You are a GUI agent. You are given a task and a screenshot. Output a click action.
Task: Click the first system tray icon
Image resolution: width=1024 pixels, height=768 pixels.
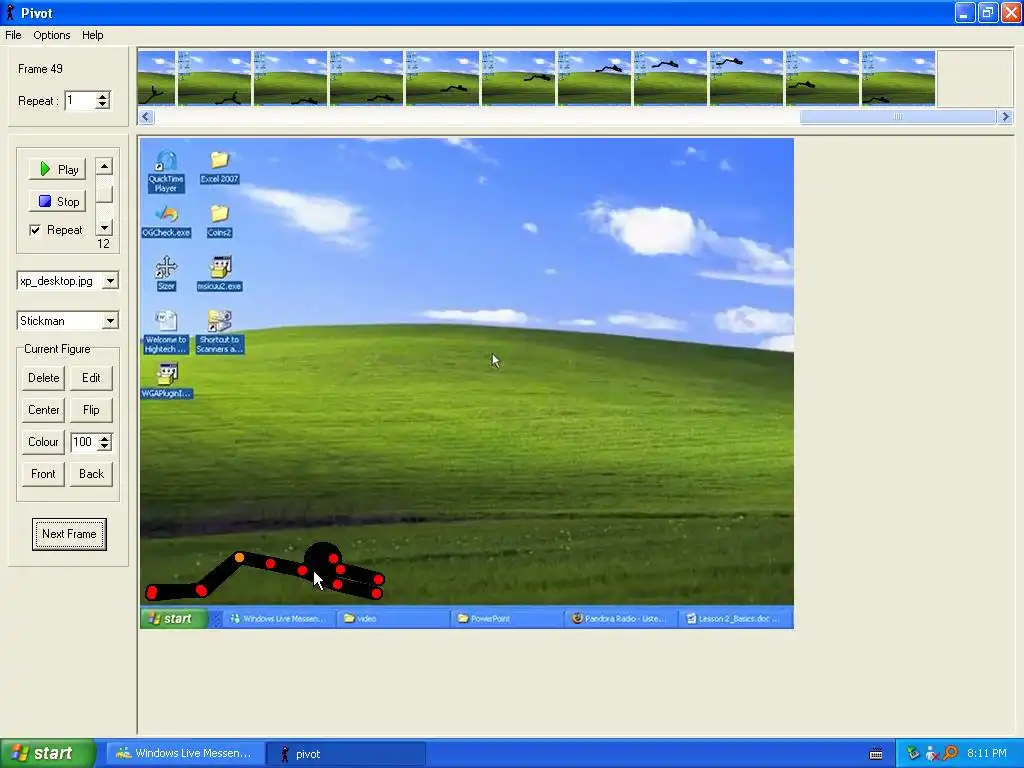(912, 753)
